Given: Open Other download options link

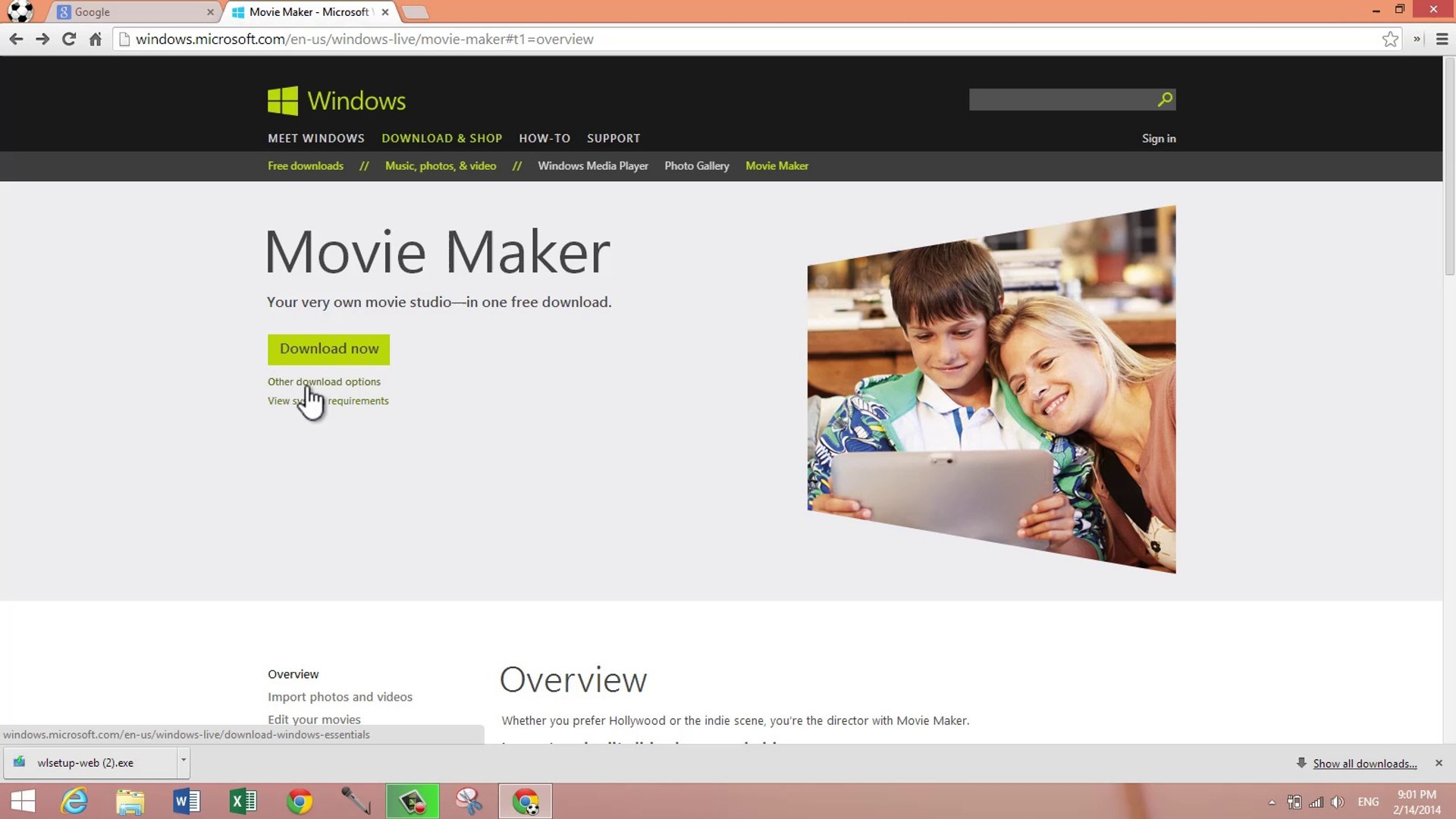Looking at the screenshot, I should 324,381.
